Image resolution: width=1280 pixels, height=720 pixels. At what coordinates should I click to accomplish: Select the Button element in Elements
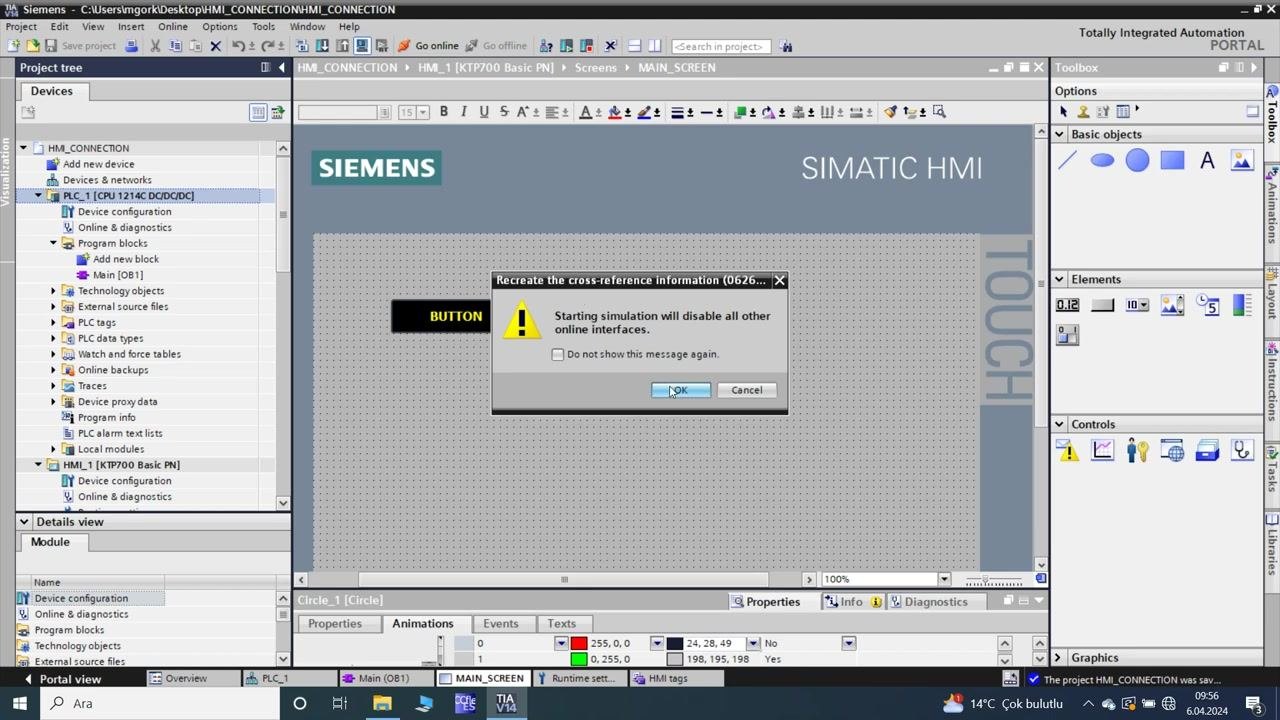tap(1102, 305)
